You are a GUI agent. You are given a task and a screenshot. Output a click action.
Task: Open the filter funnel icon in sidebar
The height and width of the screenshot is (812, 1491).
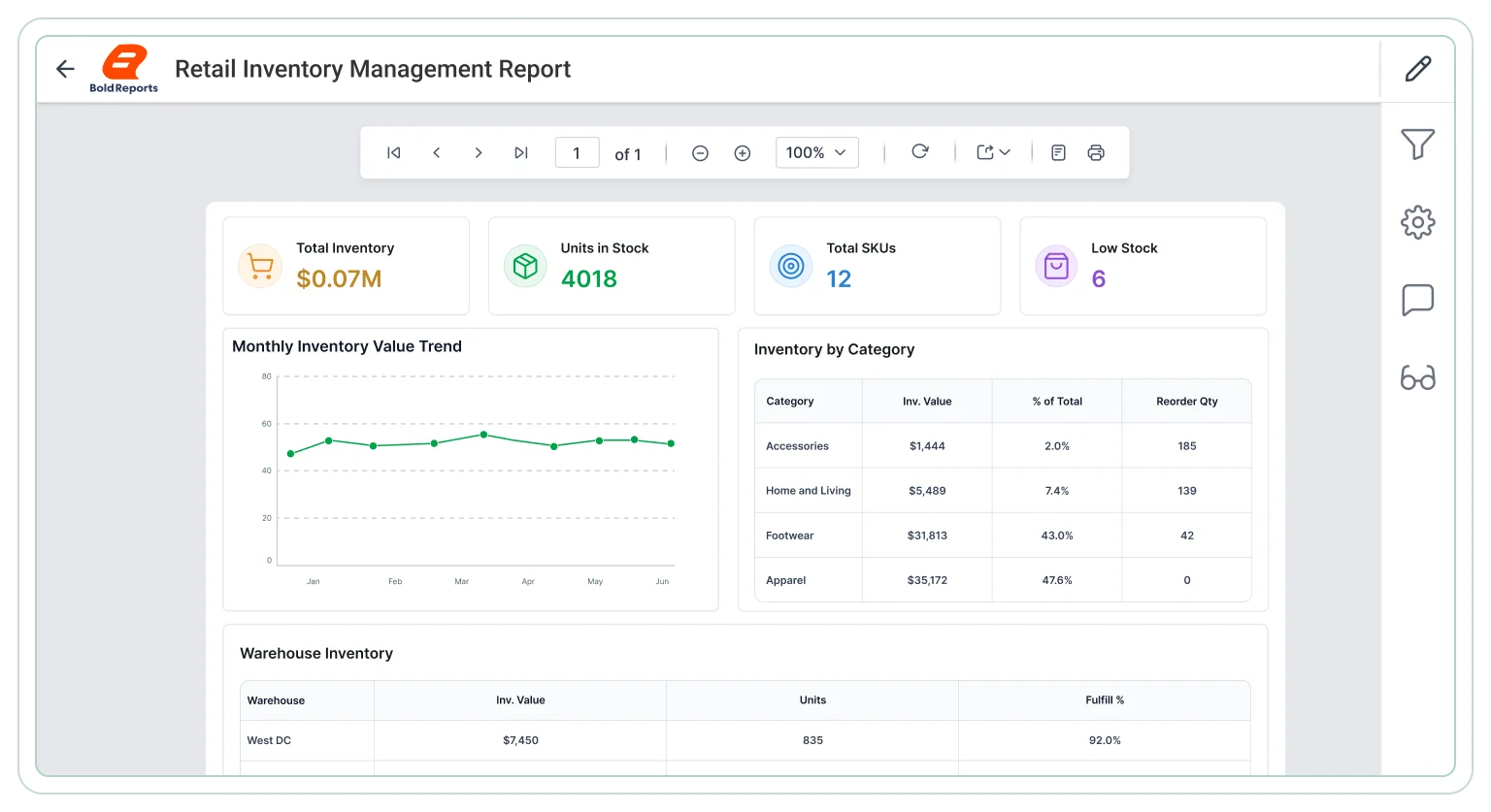[1418, 145]
